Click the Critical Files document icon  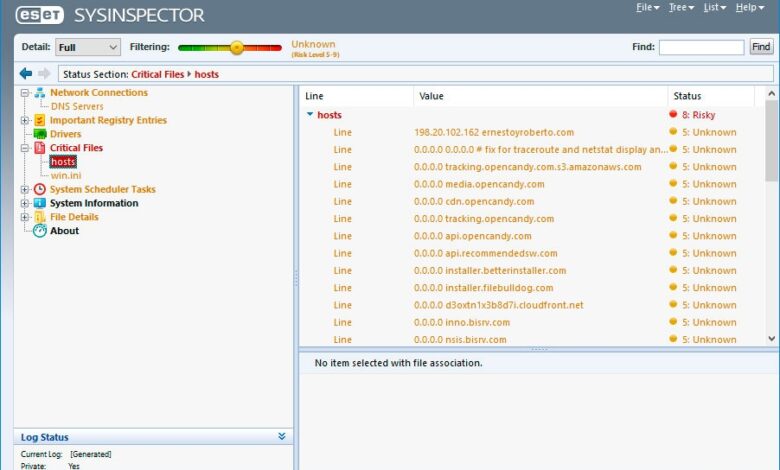click(x=40, y=148)
